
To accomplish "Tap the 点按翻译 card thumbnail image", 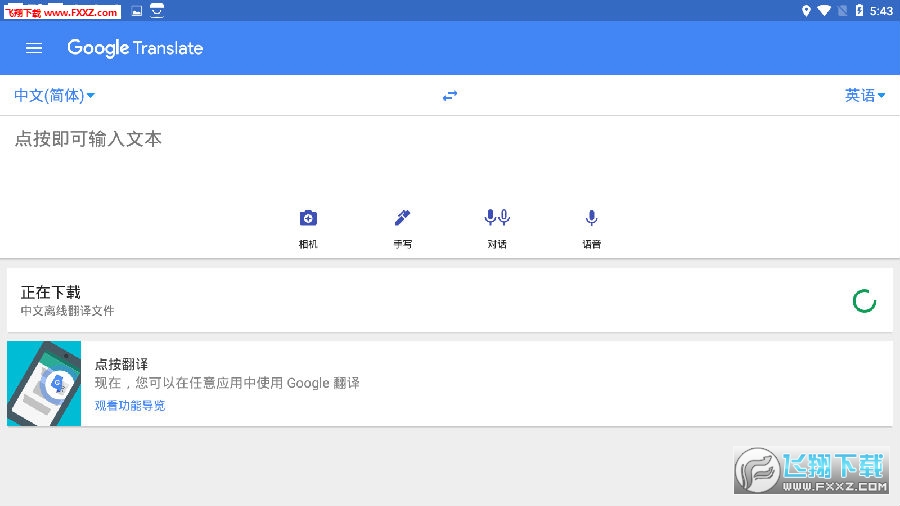I will (44, 384).
